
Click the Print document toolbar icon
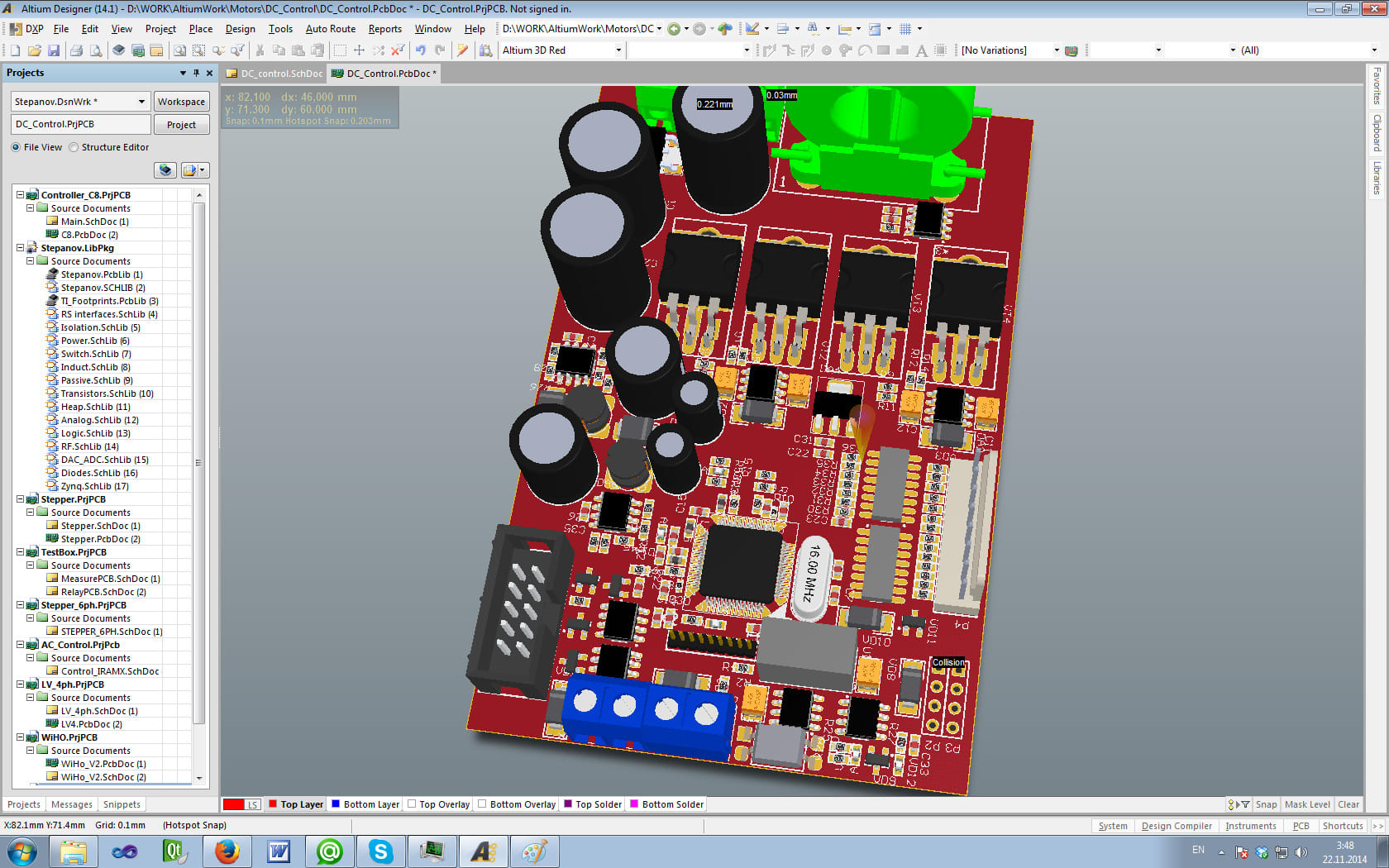[x=76, y=50]
